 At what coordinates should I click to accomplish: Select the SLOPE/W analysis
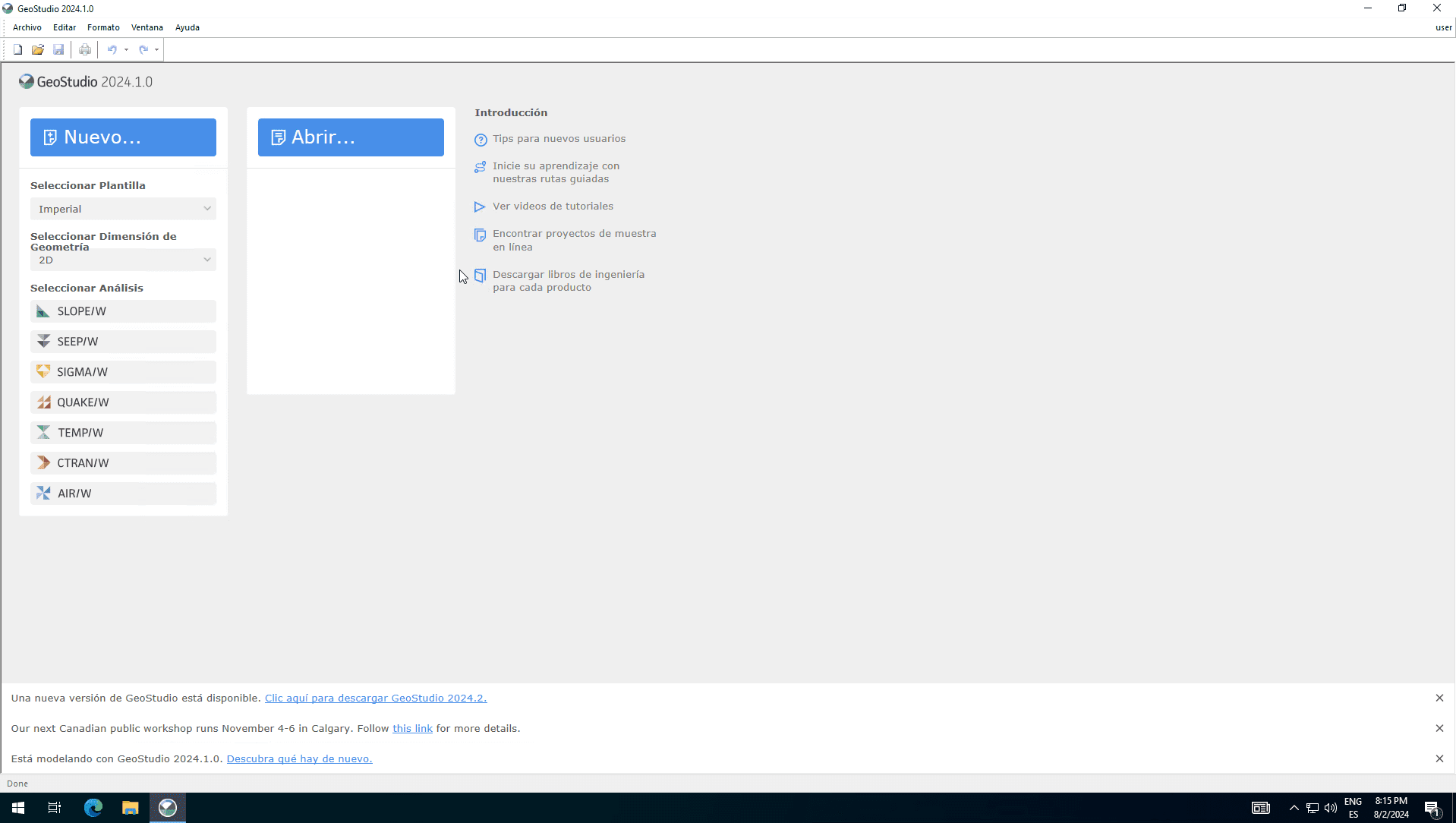[x=123, y=311]
